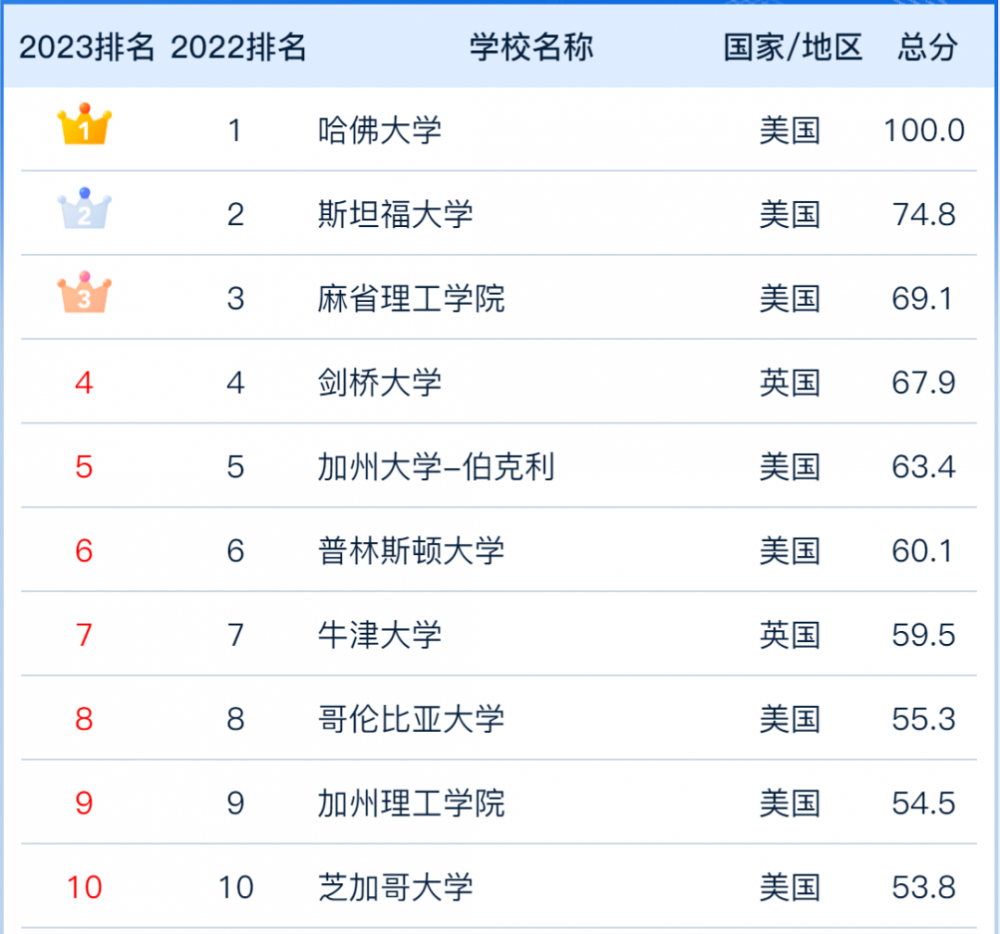Image resolution: width=1000 pixels, height=934 pixels.
Task: Select 芝加哥大学 at rank 10
Action: pos(395,887)
